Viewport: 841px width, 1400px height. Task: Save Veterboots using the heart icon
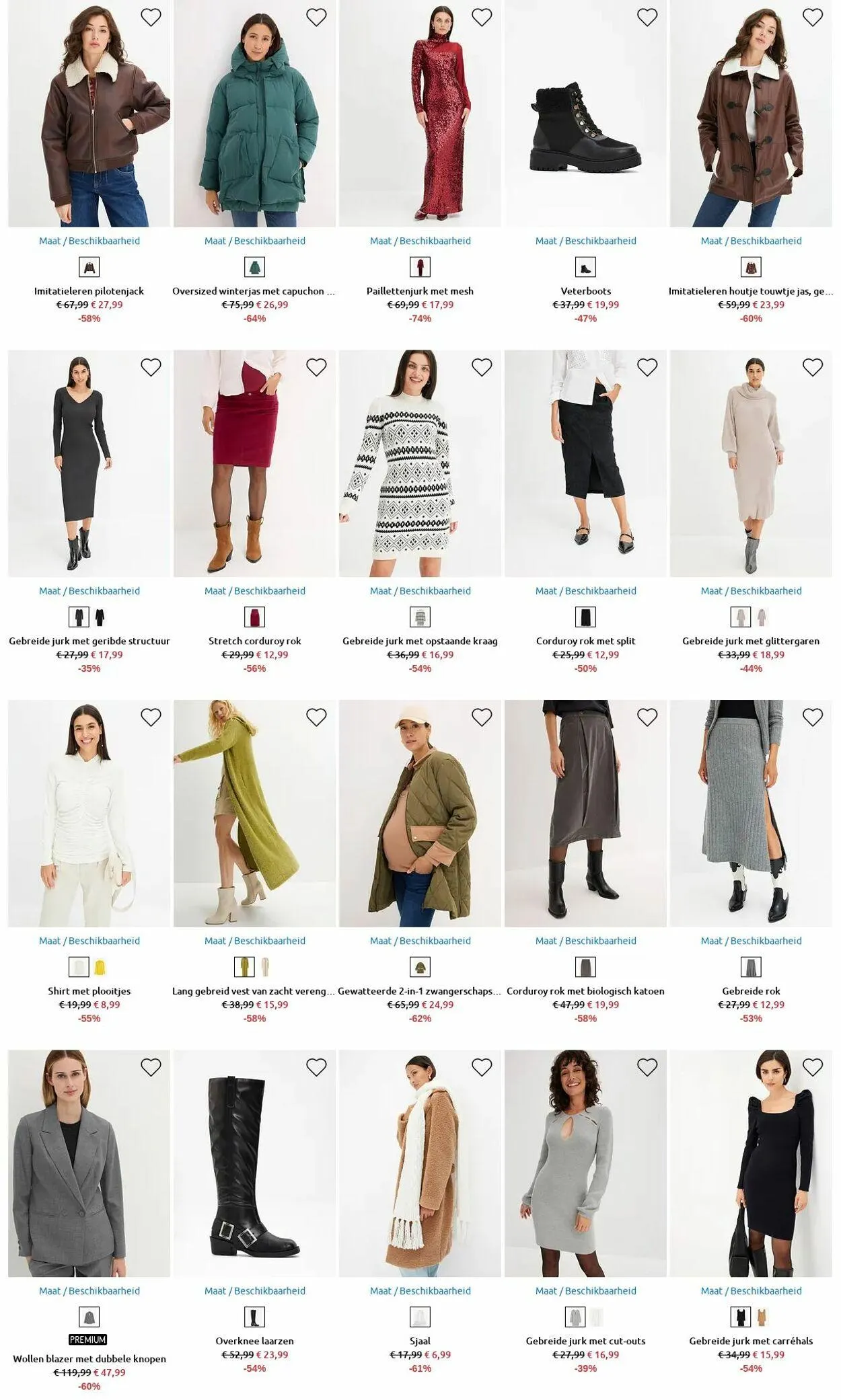[647, 17]
